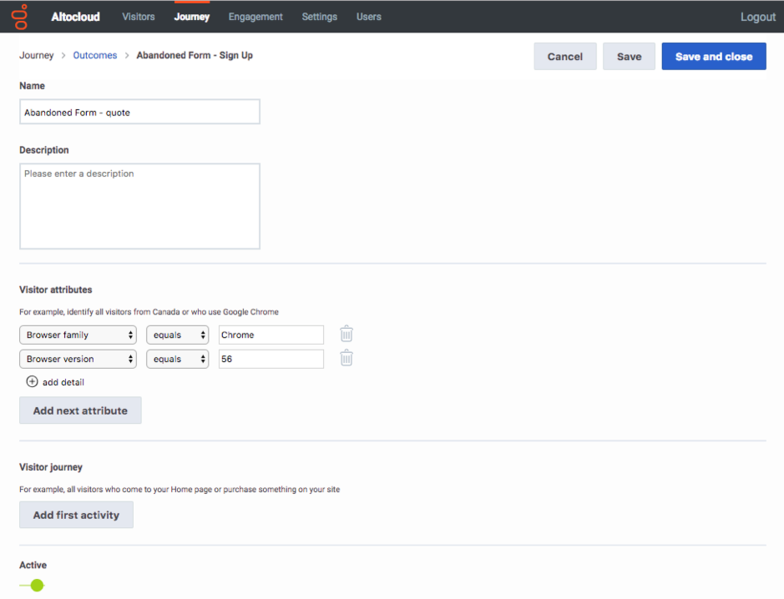Viewport: 784px width, 599px height.
Task: Click the Save and close button
Action: (714, 56)
